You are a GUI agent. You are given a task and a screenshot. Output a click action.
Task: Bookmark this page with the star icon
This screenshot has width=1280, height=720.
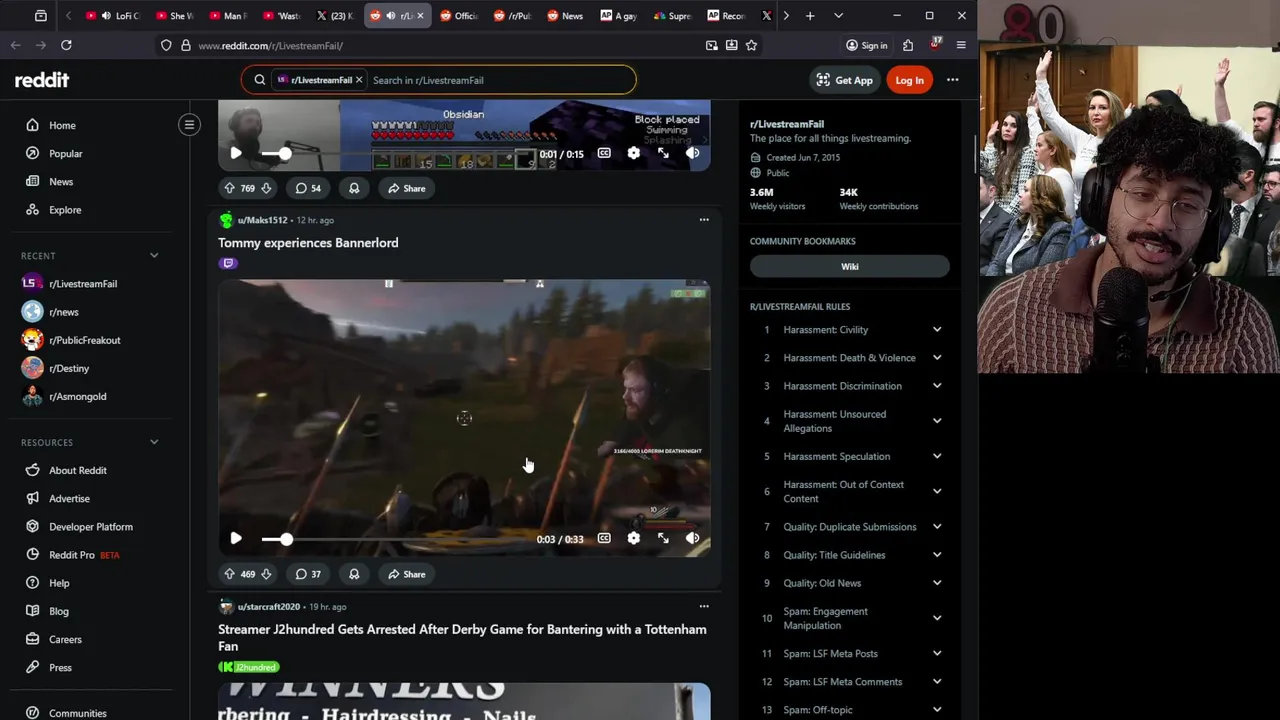(x=751, y=45)
